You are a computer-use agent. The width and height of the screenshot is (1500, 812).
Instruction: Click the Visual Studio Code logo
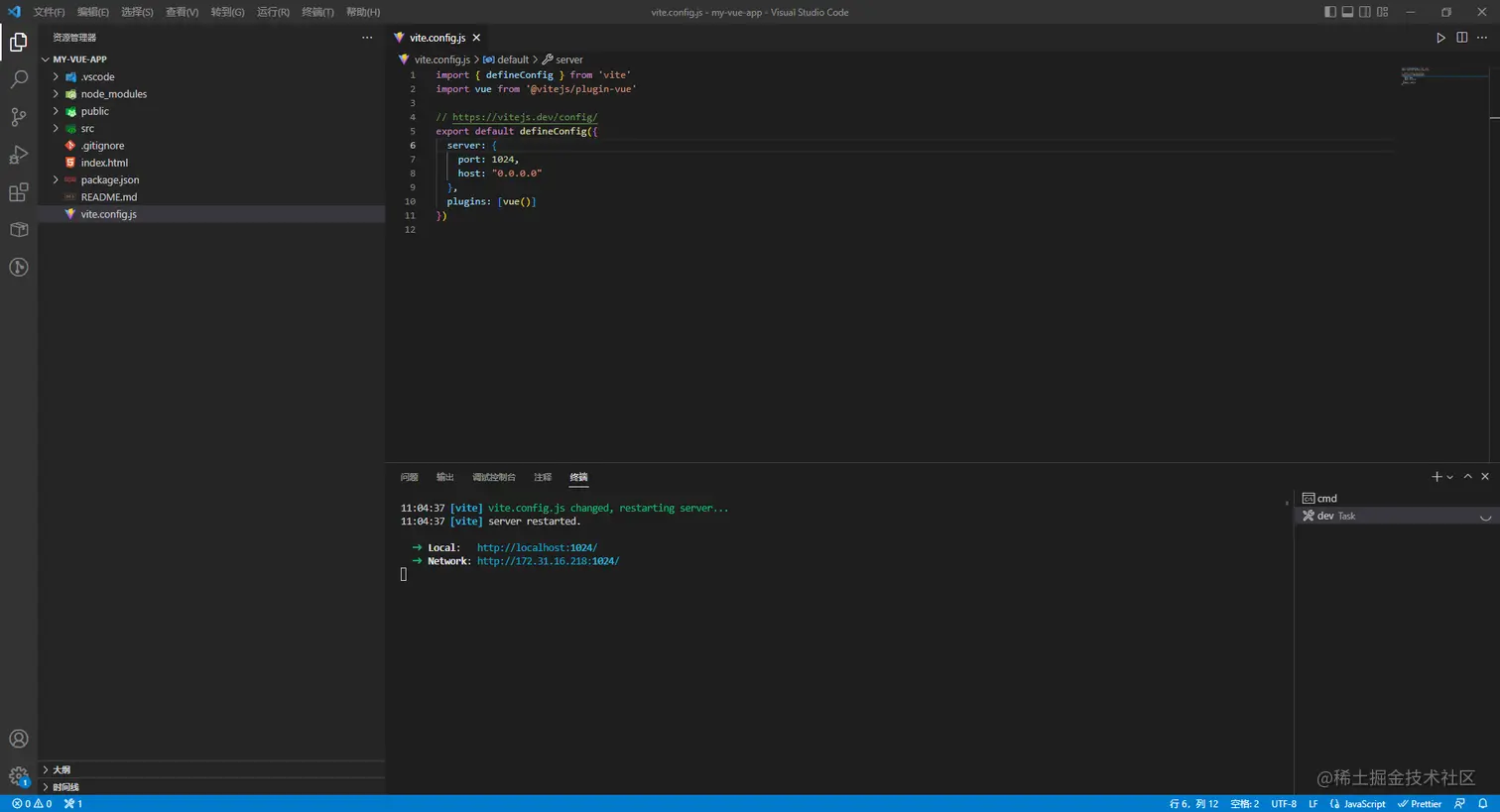click(x=14, y=12)
